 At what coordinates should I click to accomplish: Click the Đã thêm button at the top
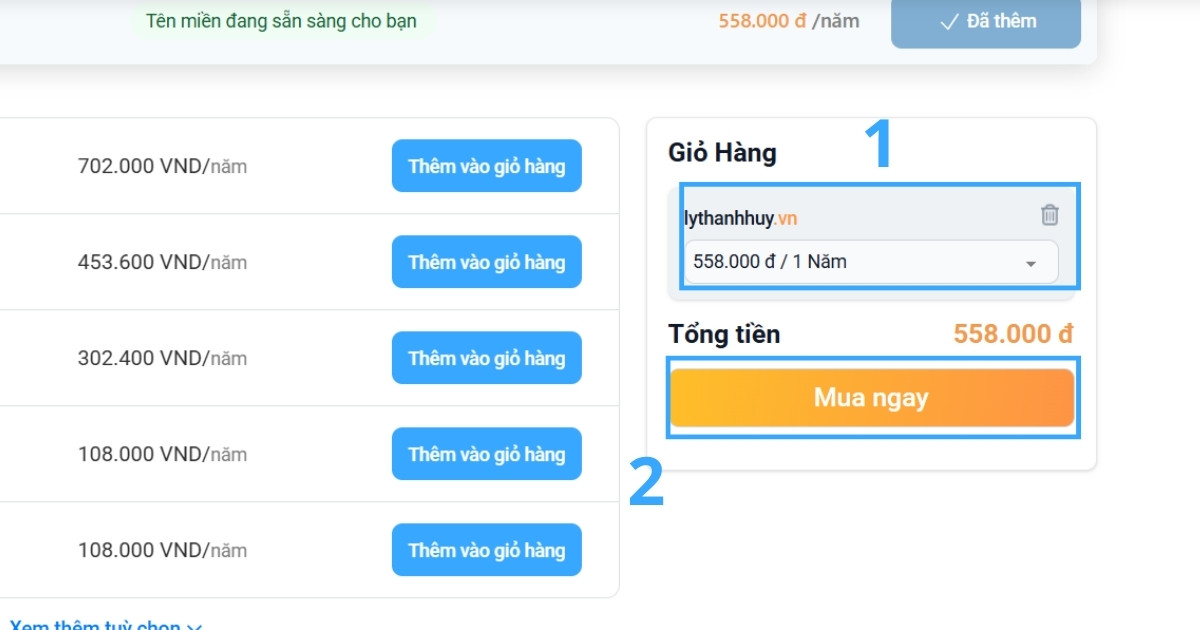(x=985, y=20)
